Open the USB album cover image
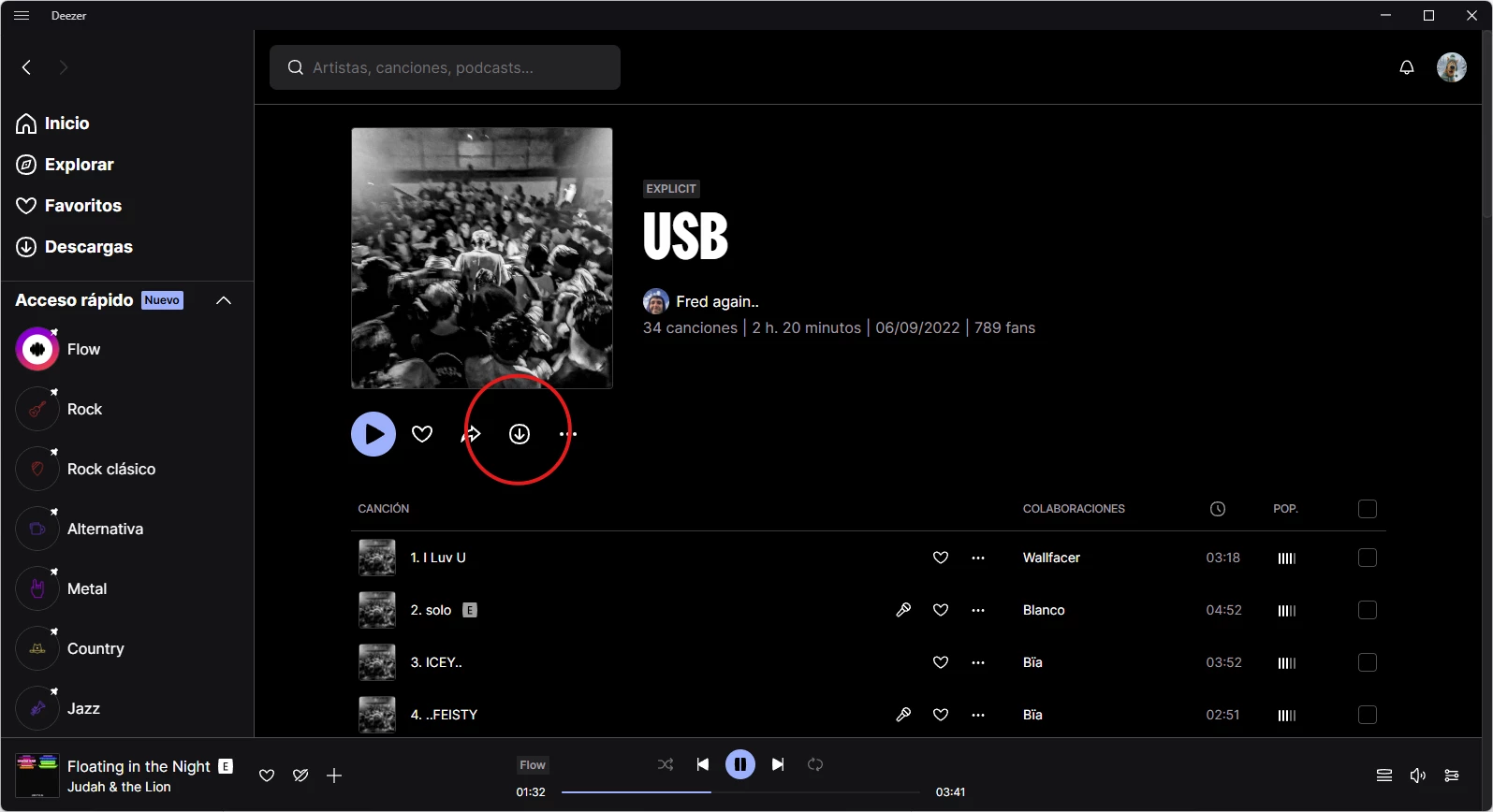The width and height of the screenshot is (1493, 812). pyautogui.click(x=482, y=258)
